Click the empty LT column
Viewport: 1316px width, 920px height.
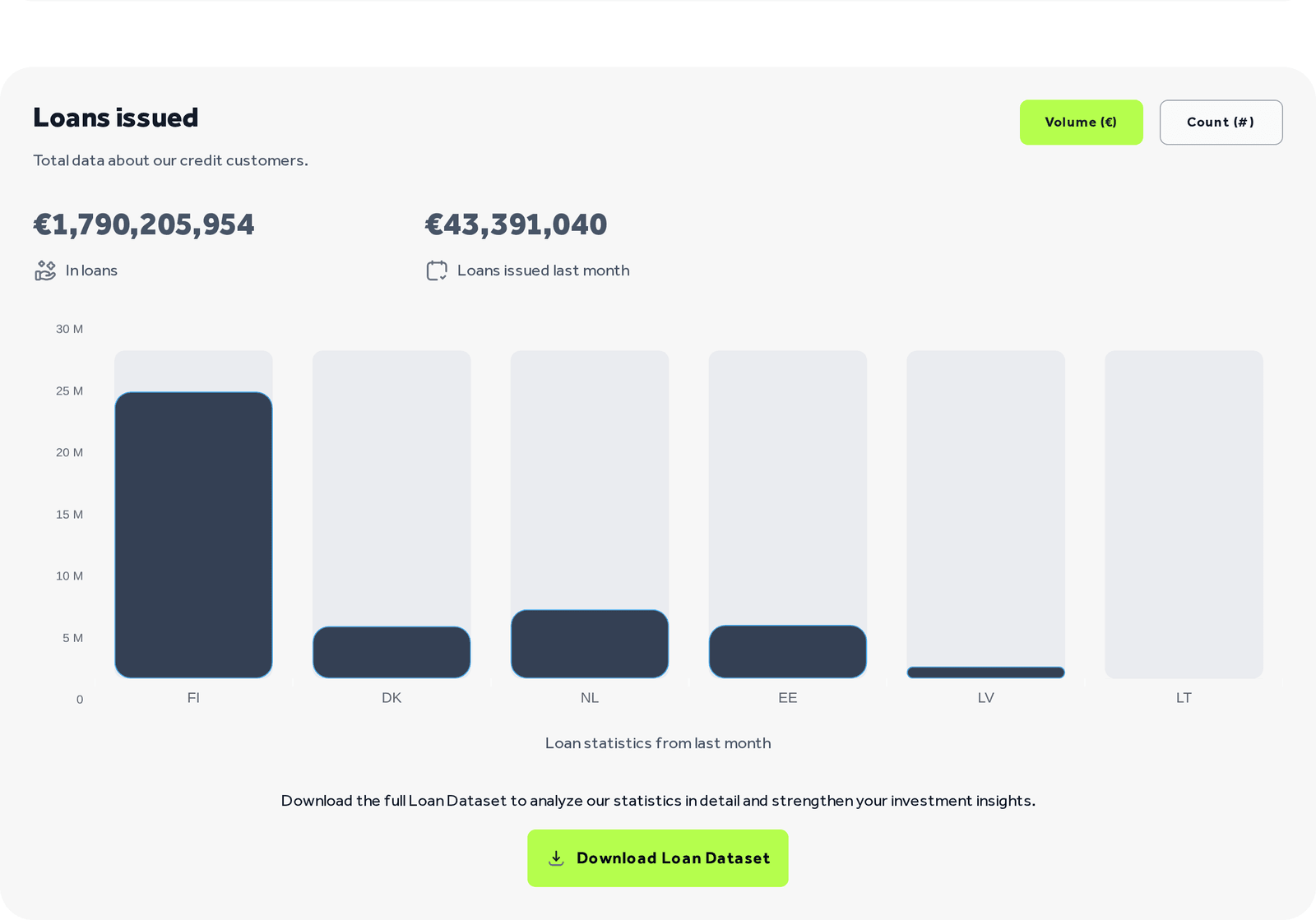tap(1184, 515)
